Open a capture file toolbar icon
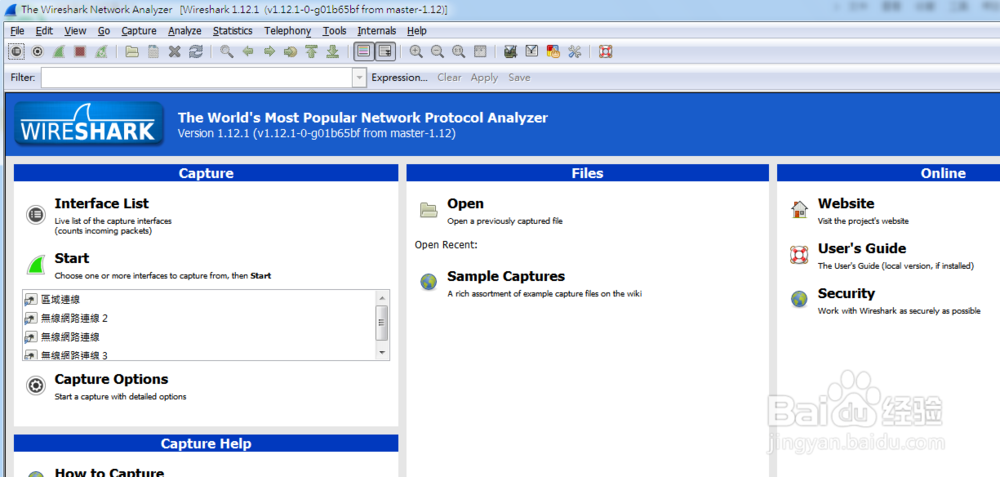The width and height of the screenshot is (1000, 477). 132,52
